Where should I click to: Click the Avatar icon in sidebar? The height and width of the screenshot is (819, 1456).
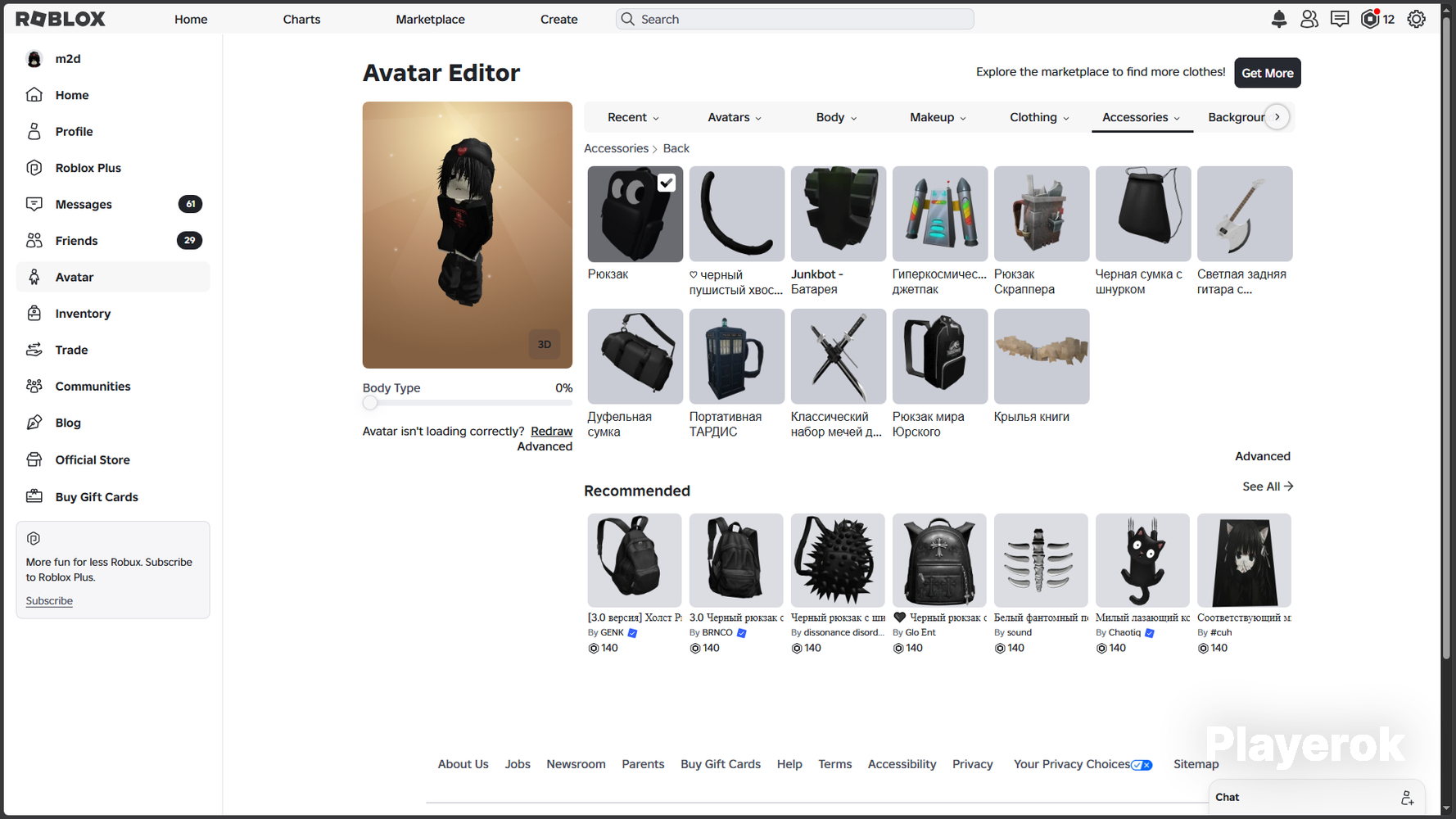tap(34, 277)
